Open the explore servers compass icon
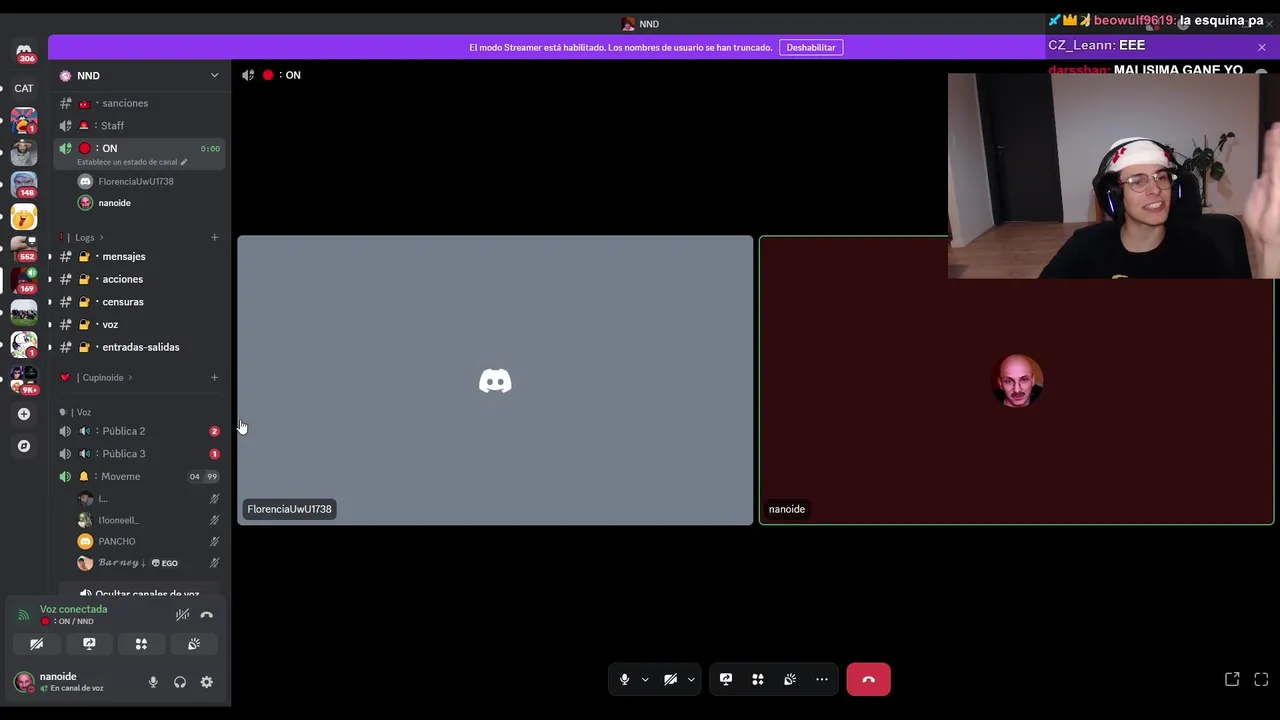 24,446
